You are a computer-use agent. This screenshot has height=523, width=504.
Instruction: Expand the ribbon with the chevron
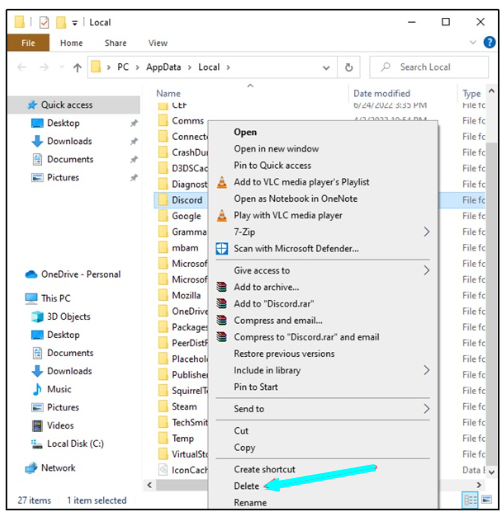click(x=473, y=43)
